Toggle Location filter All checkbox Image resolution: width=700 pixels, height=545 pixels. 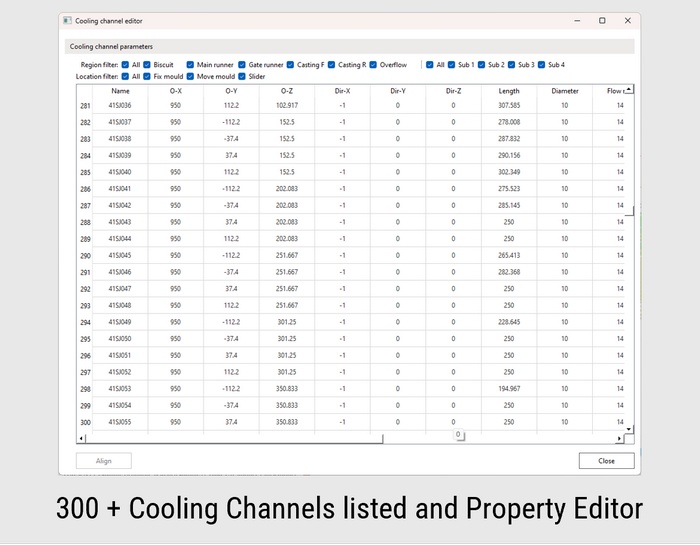click(125, 76)
